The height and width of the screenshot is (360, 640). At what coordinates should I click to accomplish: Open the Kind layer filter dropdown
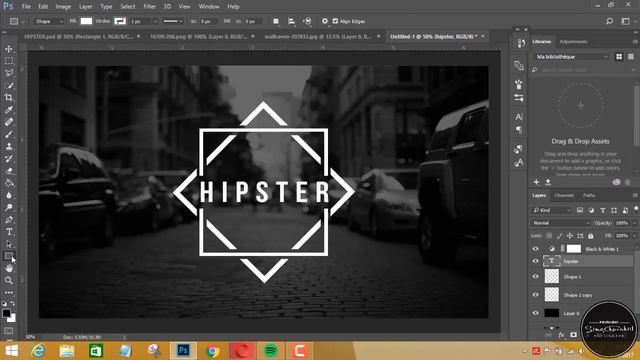552,210
